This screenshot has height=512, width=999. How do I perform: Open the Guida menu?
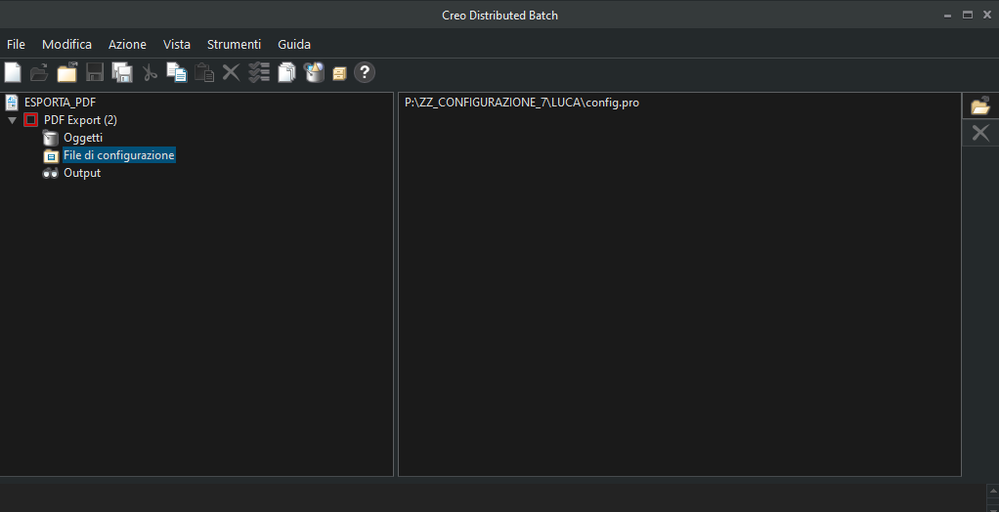coord(294,45)
